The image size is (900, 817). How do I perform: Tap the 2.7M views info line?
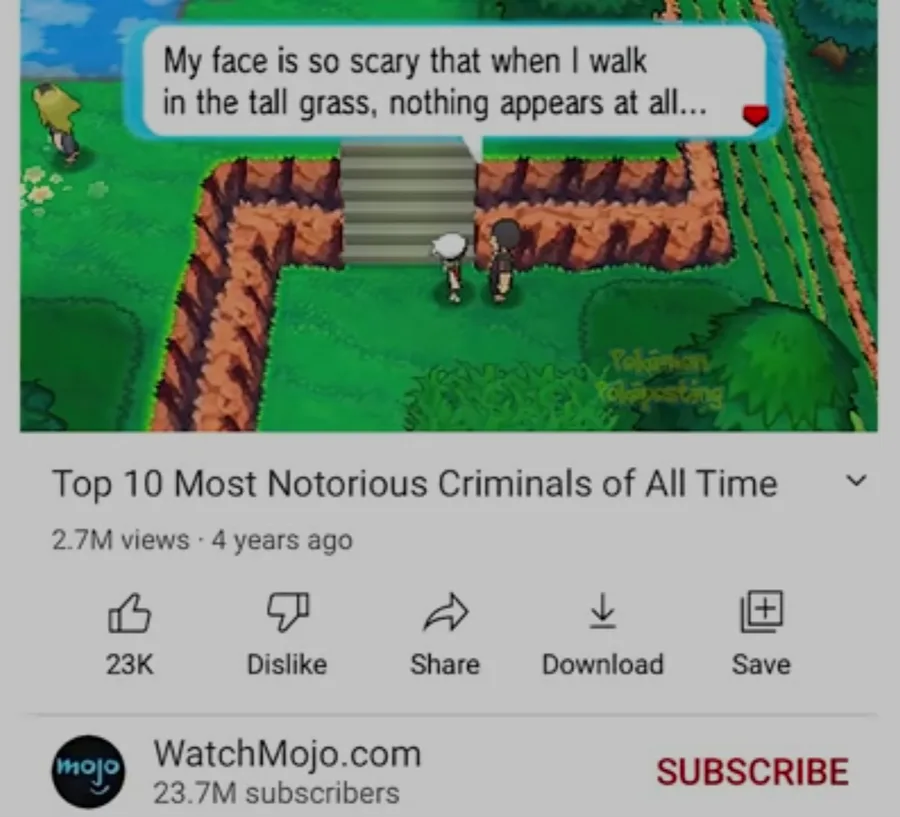click(202, 540)
